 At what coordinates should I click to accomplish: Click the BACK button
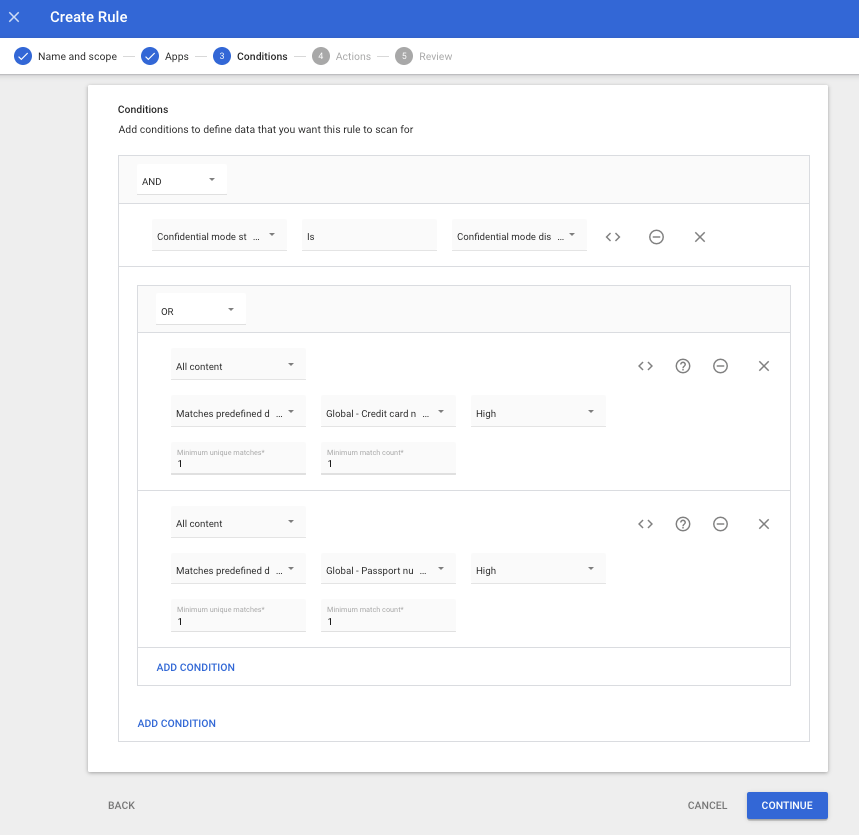coord(121,805)
